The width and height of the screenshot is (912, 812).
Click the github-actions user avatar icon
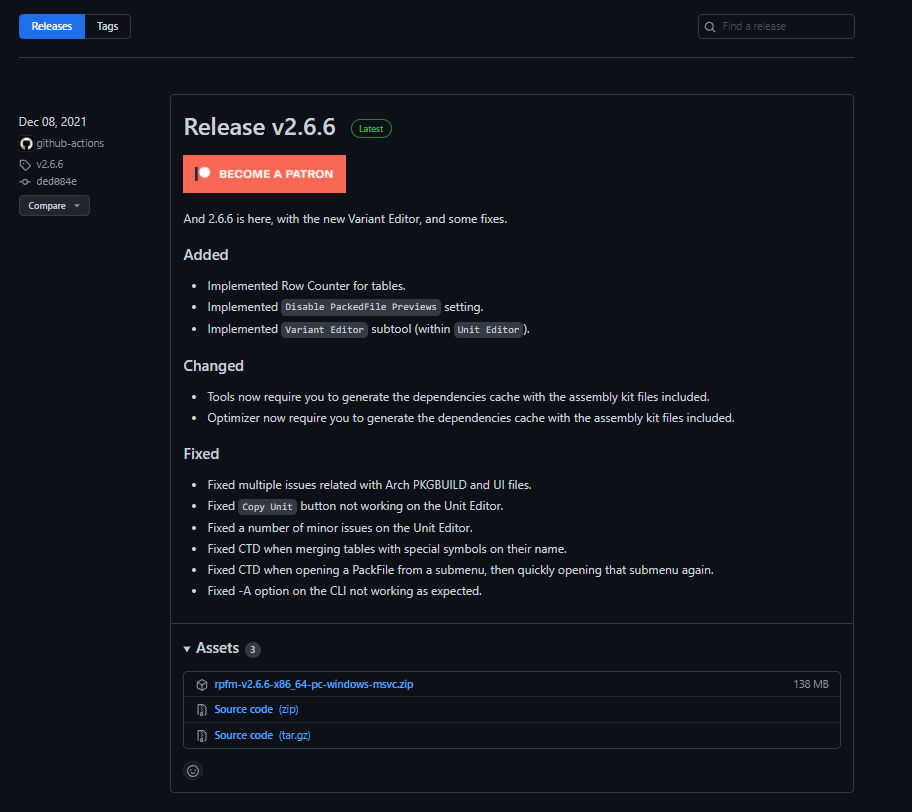26,143
